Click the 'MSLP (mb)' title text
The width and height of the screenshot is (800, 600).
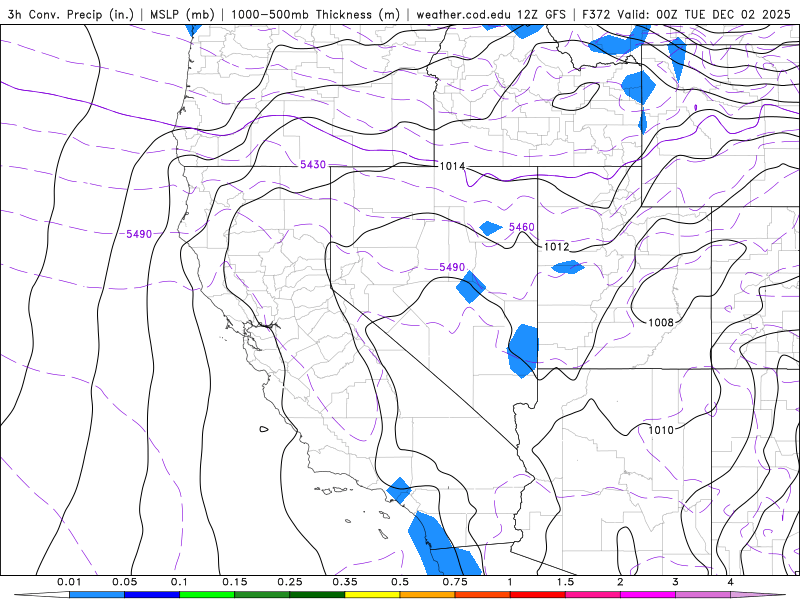(x=182, y=14)
